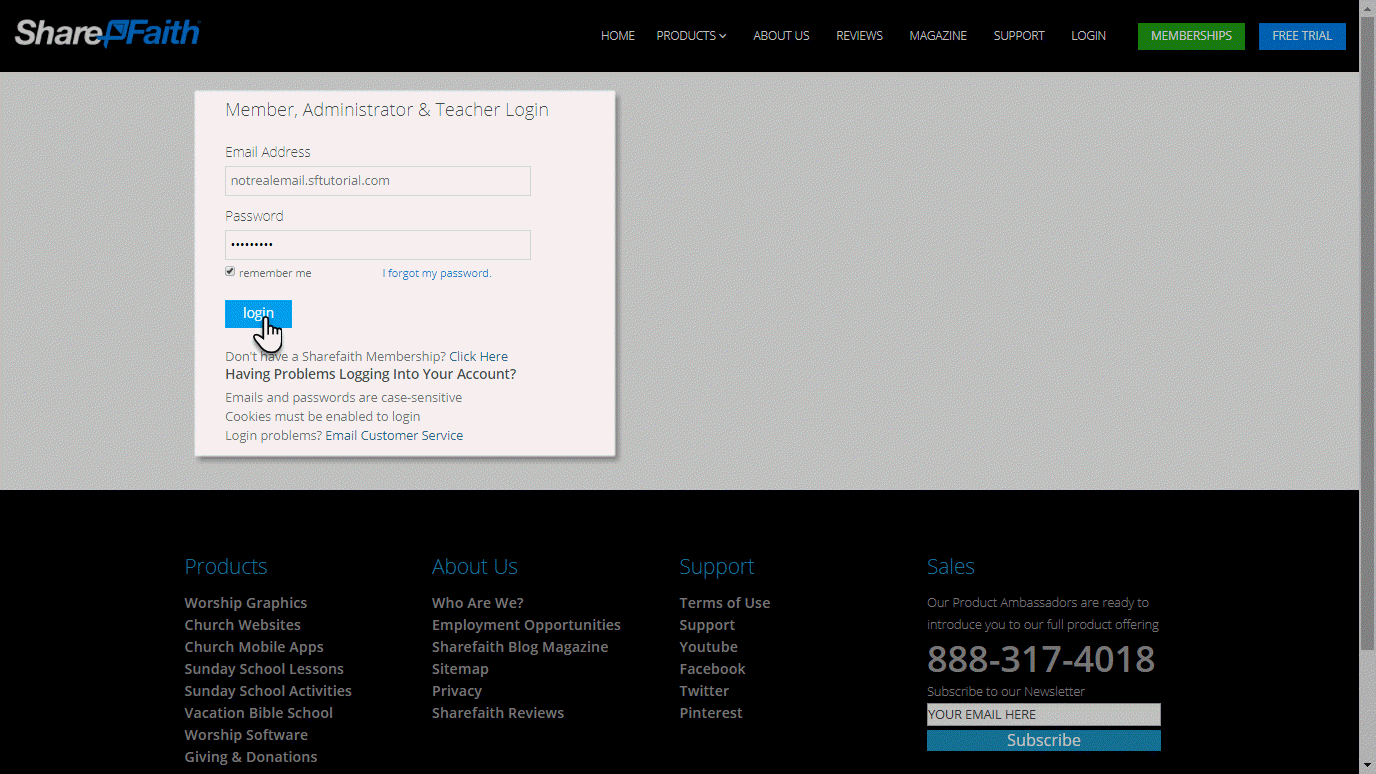Click 'Having Problems Logging Into Your Account?' text
The width and height of the screenshot is (1376, 774).
371,374
